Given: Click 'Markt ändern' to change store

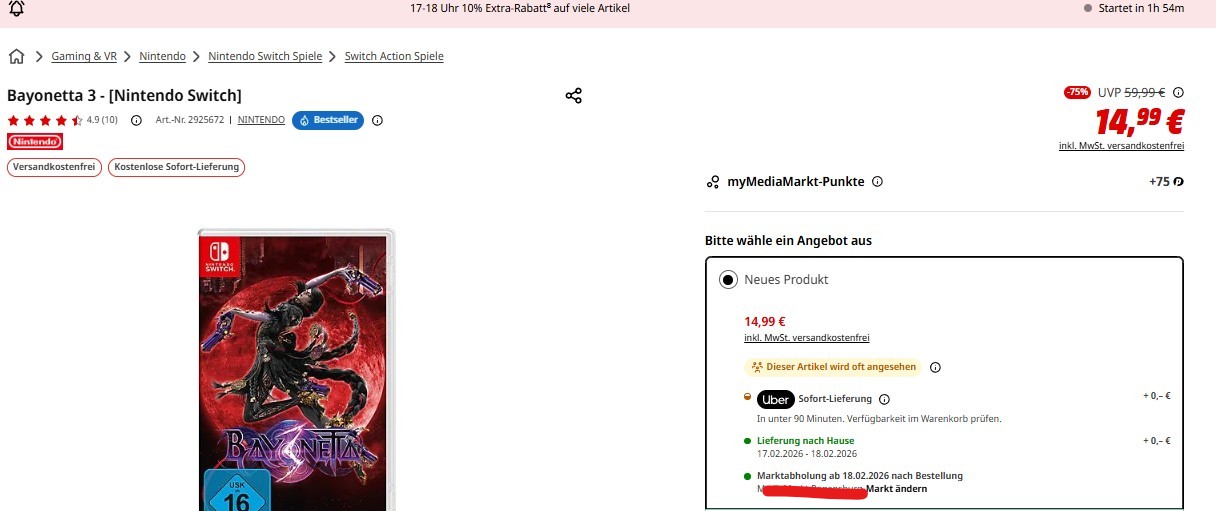Looking at the screenshot, I should tap(896, 489).
